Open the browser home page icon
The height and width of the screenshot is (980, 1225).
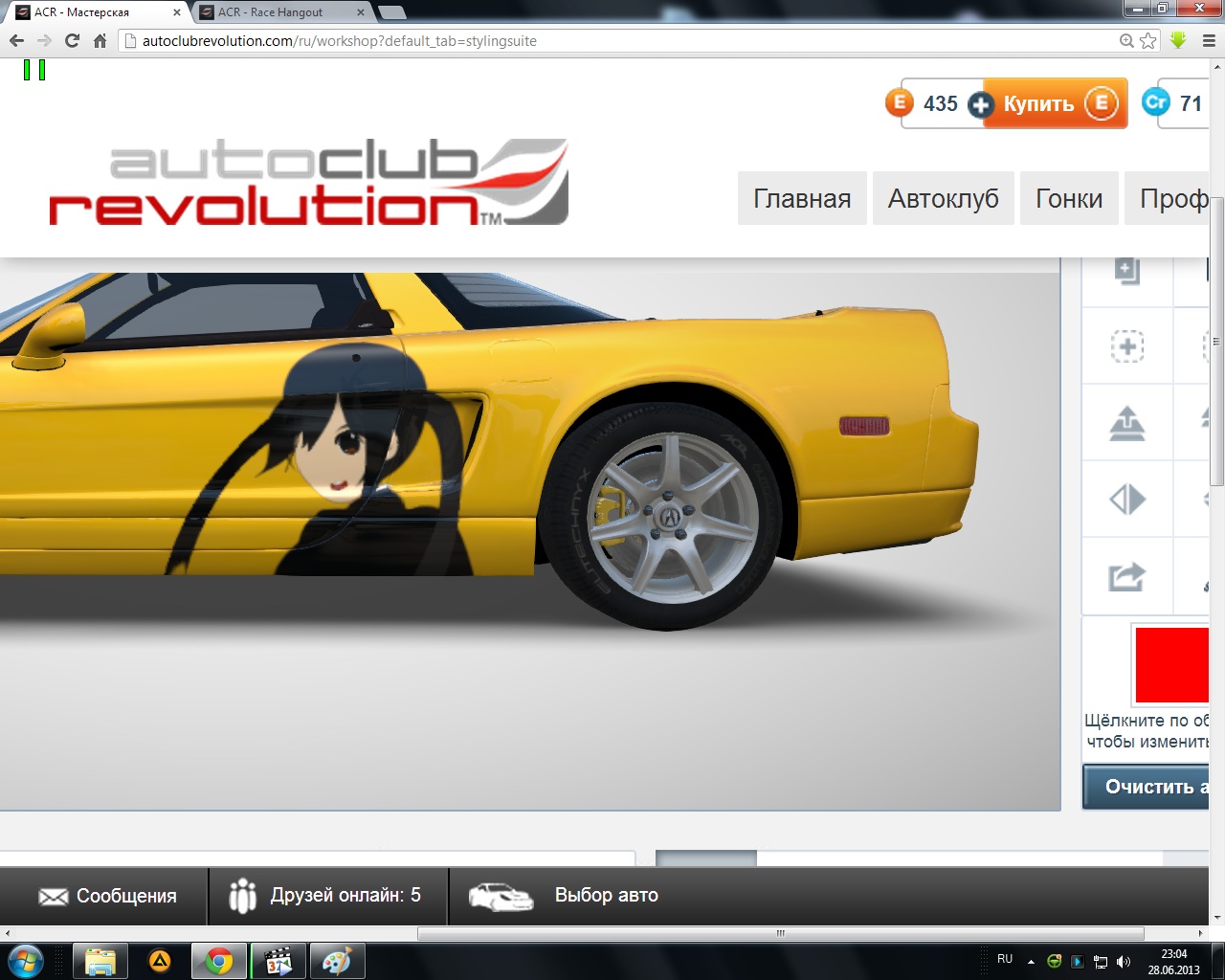[100, 40]
